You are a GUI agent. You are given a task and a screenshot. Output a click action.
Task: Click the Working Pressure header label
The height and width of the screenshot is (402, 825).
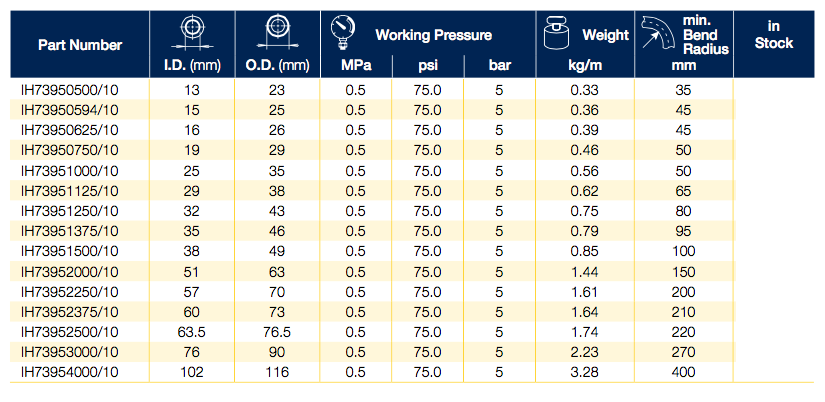(x=433, y=35)
